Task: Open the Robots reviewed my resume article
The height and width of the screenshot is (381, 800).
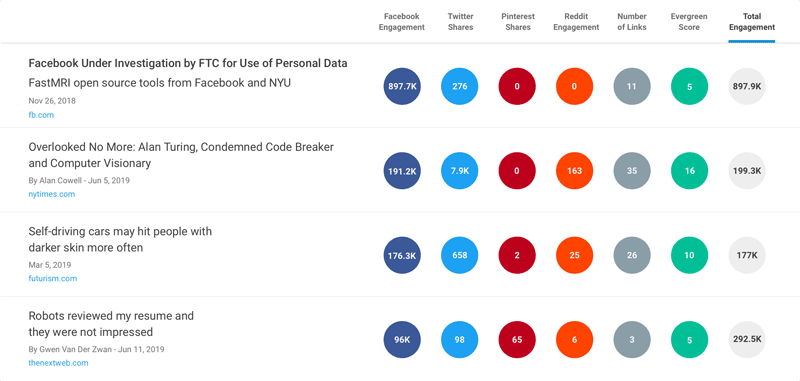Action: 111,324
